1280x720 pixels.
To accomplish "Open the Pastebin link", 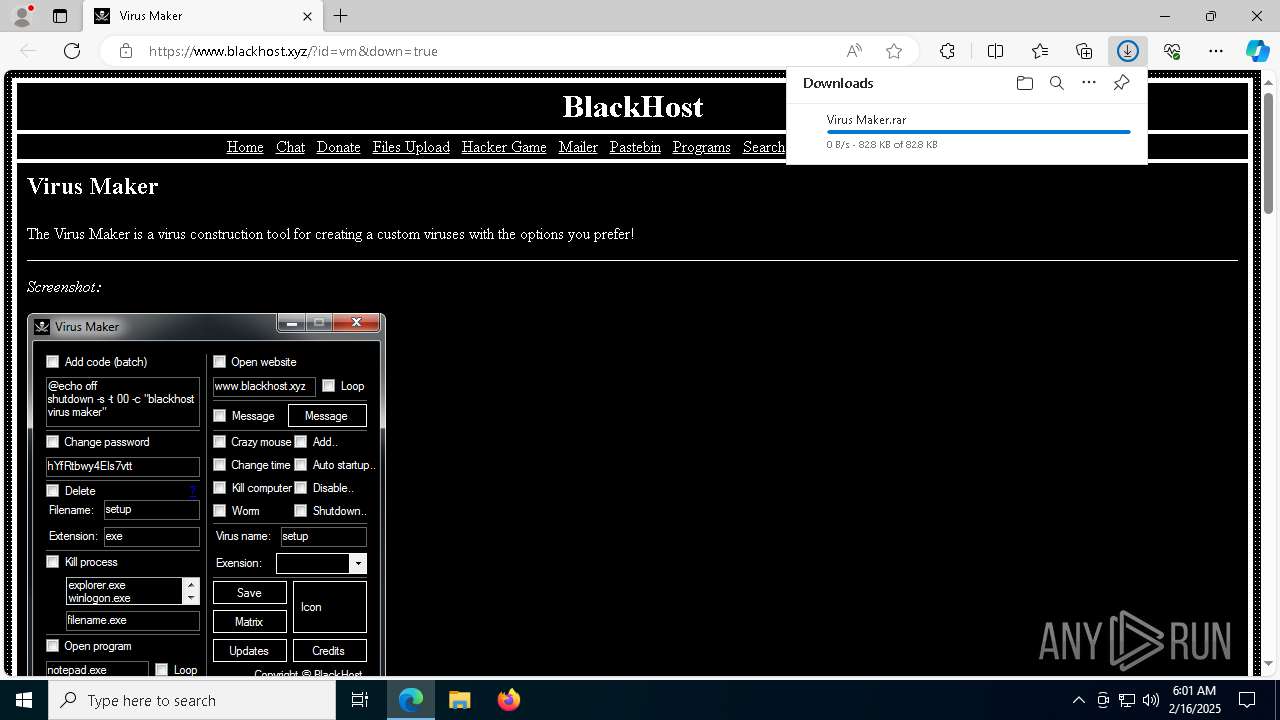I will coord(635,147).
